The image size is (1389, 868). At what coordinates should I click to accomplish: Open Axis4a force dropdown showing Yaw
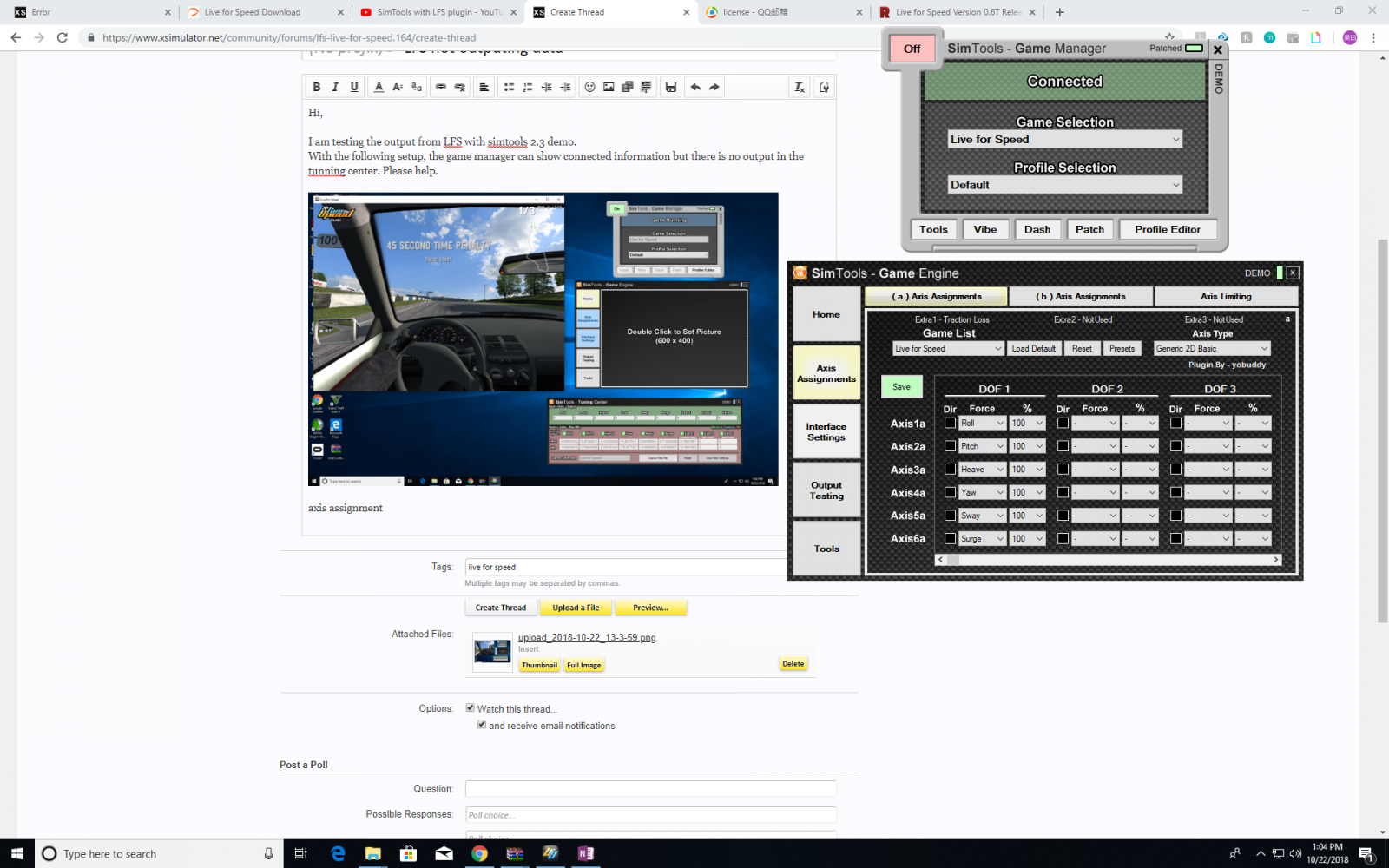point(982,492)
